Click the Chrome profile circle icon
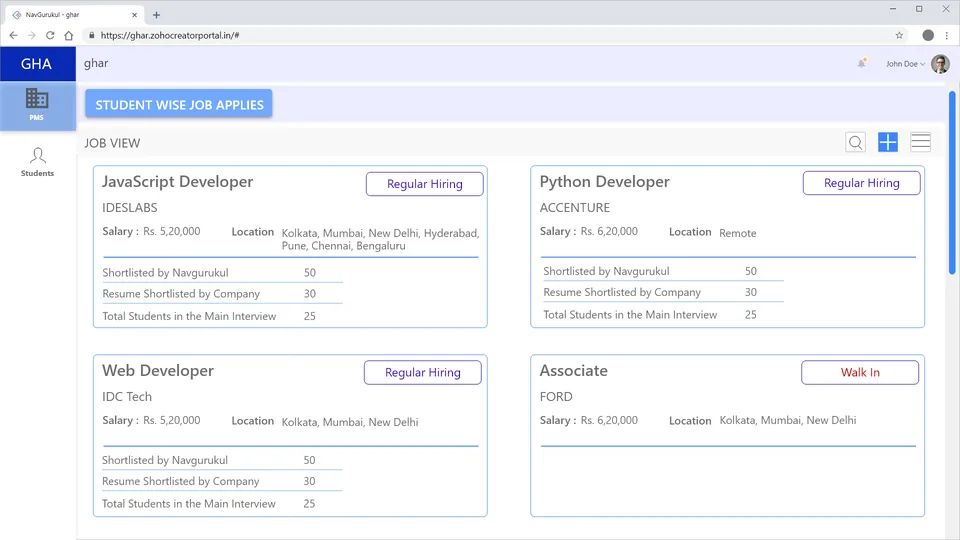The height and width of the screenshot is (540, 960). (x=928, y=36)
